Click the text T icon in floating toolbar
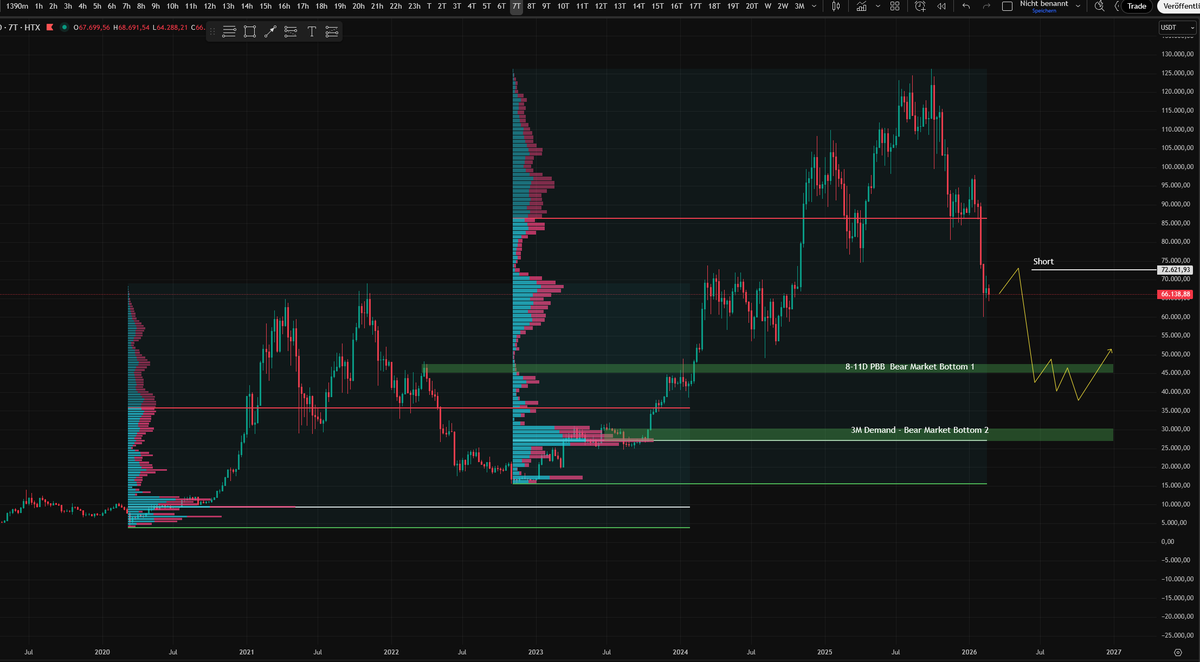1200x662 pixels. pyautogui.click(x=311, y=32)
